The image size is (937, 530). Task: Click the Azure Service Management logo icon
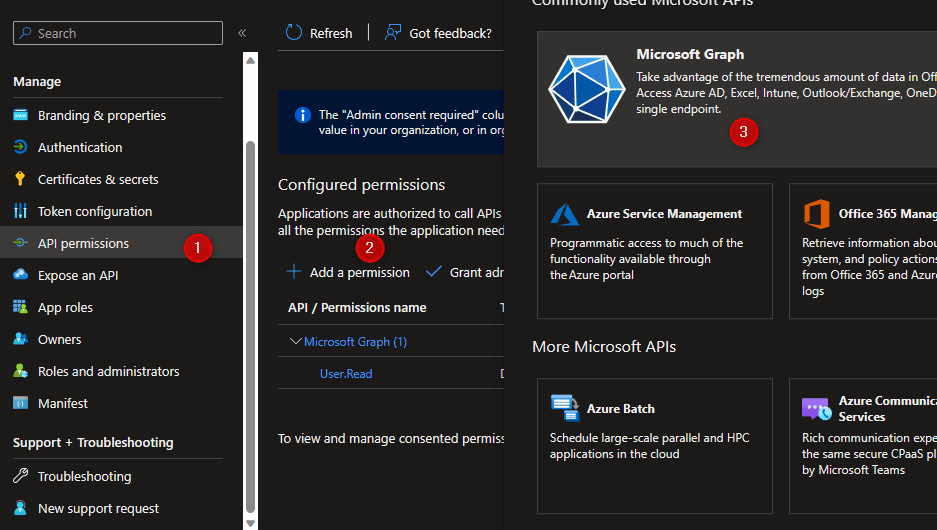(565, 214)
